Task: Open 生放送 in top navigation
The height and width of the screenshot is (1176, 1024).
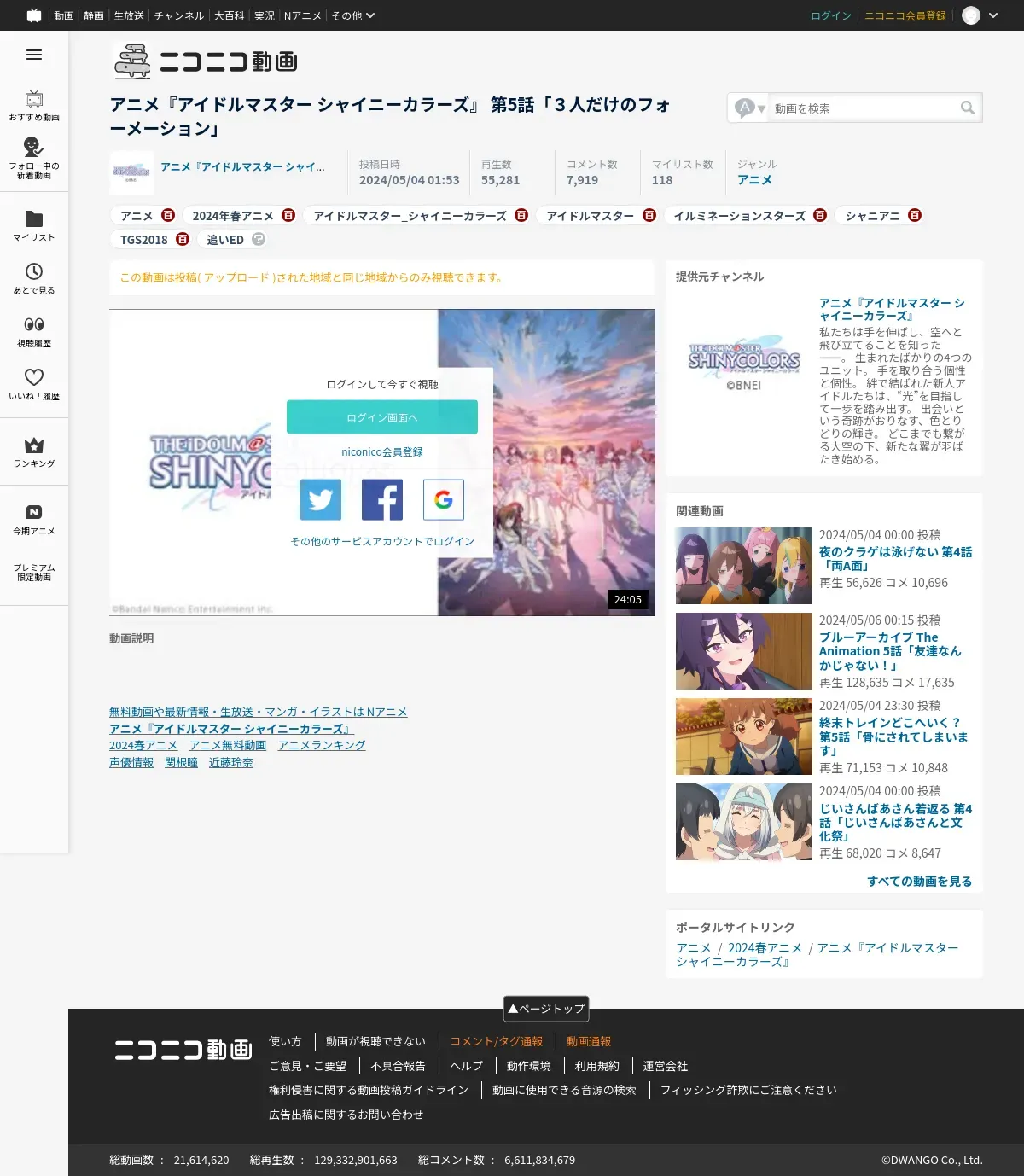Action: [129, 15]
